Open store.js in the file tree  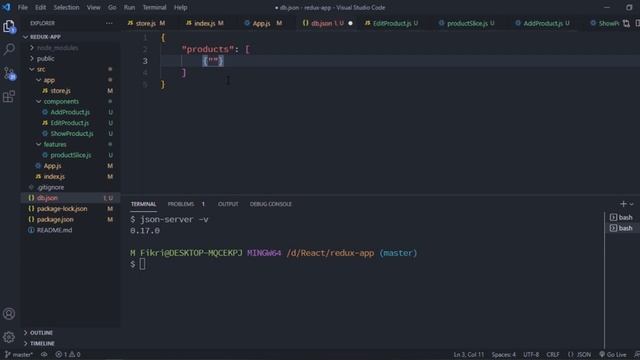coord(71,91)
